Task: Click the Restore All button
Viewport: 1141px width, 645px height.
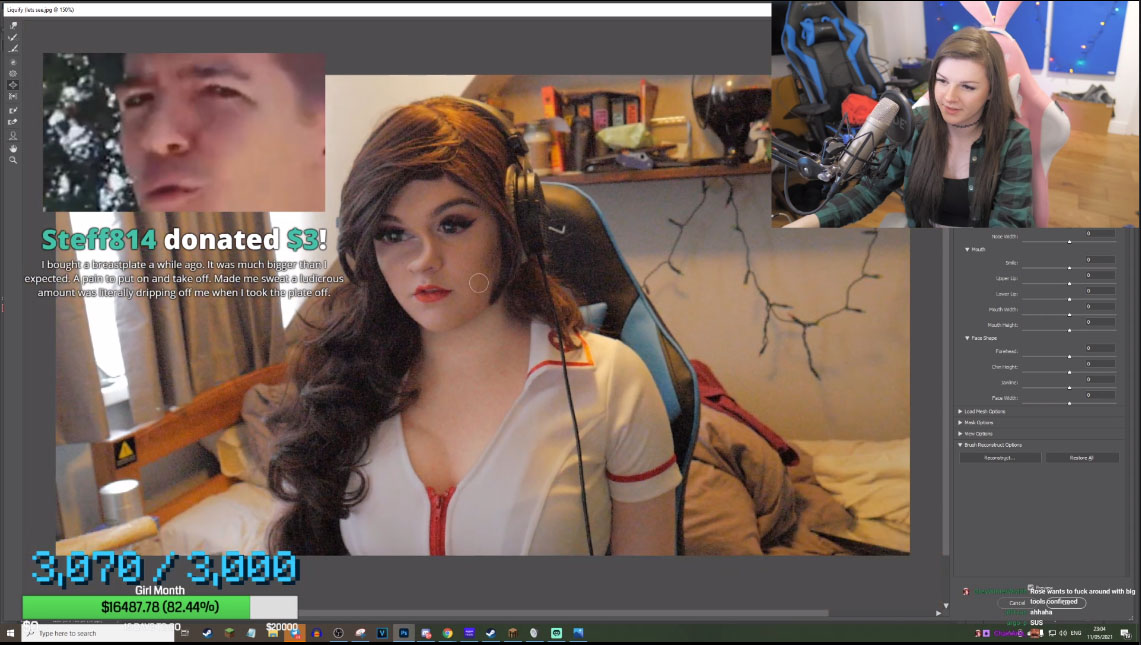Action: tap(1081, 458)
